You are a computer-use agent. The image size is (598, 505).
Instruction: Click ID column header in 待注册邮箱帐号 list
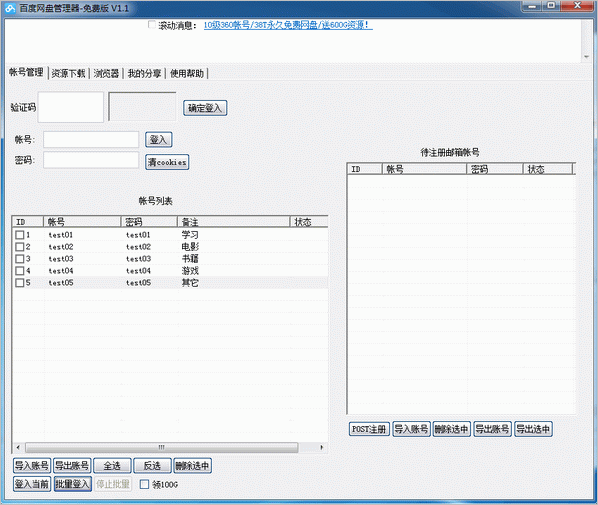365,169
